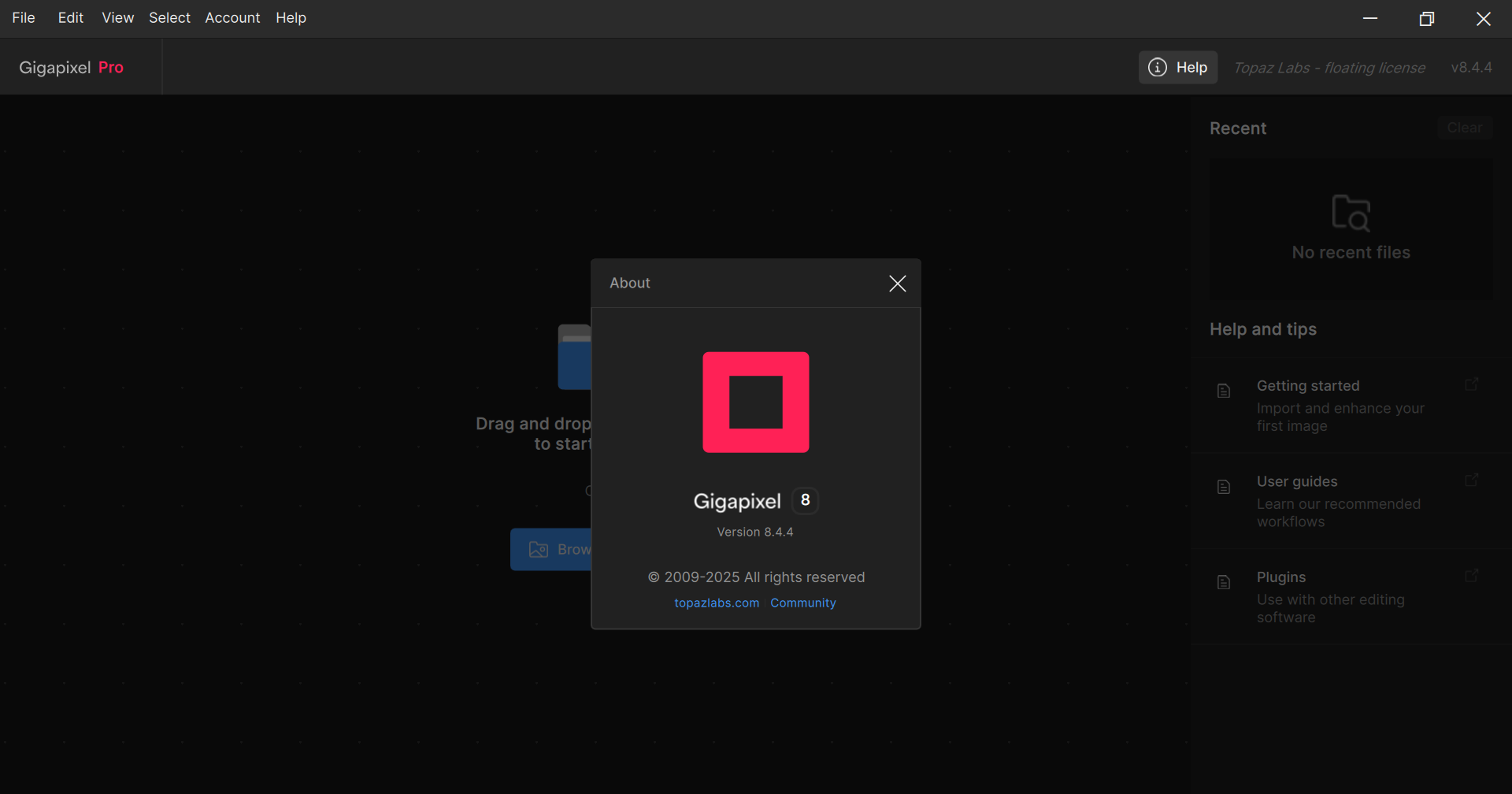Open the Account menu

(232, 18)
